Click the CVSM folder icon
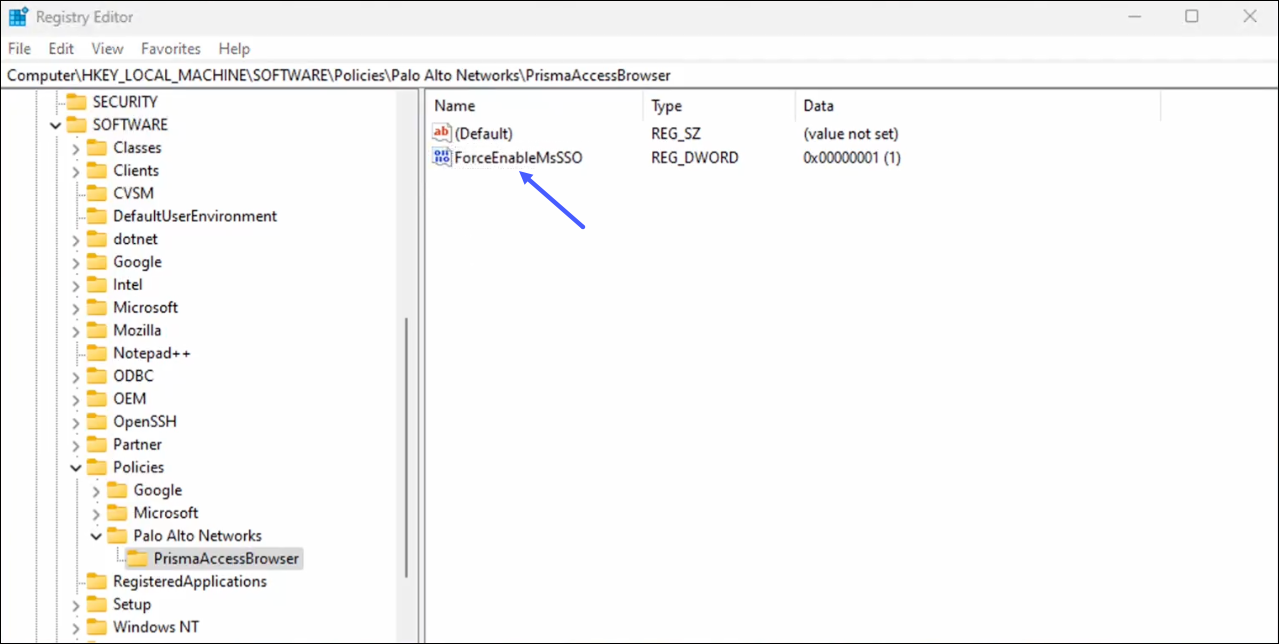1279x644 pixels. [97, 193]
